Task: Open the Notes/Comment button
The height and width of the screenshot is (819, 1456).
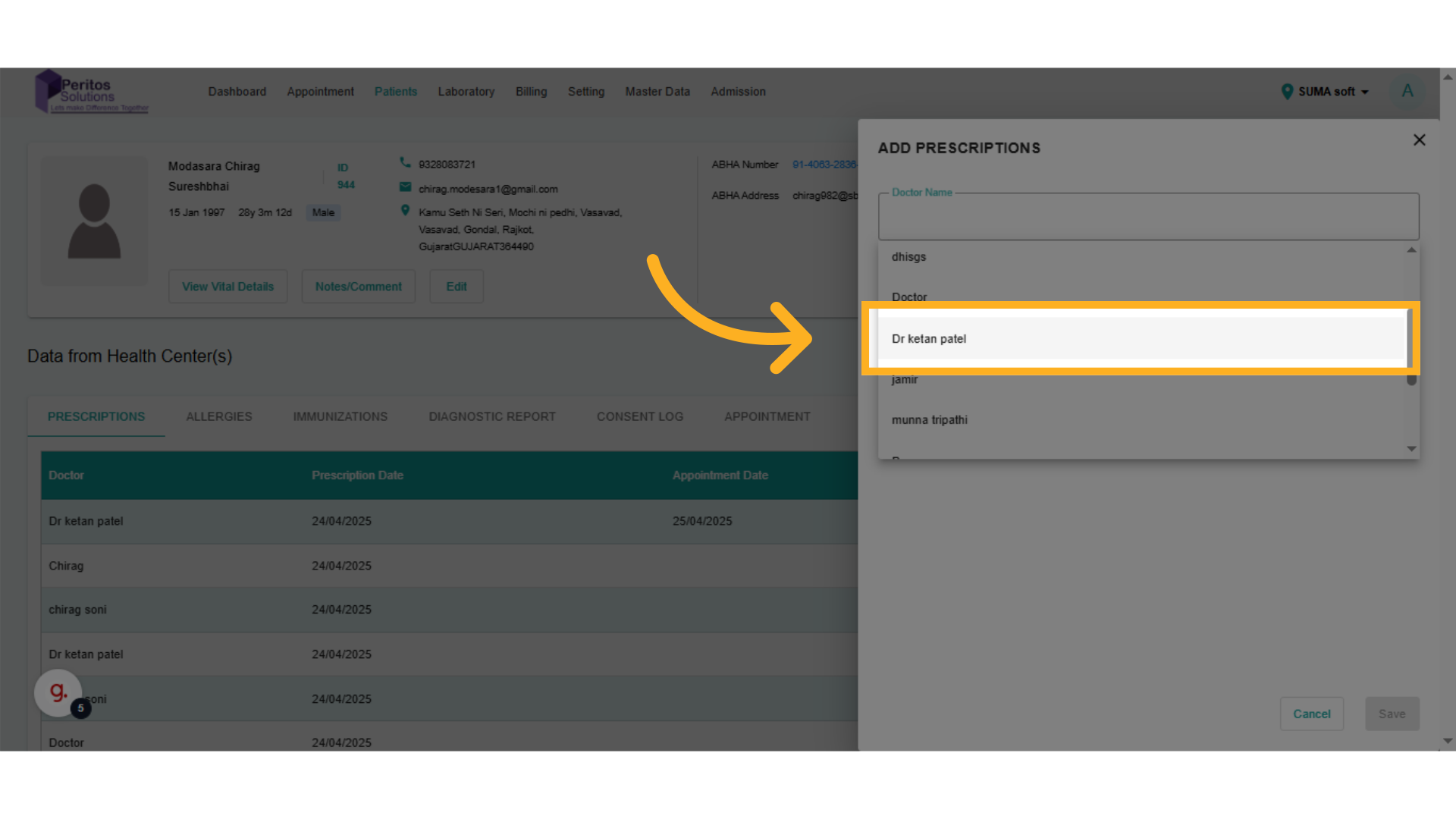Action: coord(358,287)
